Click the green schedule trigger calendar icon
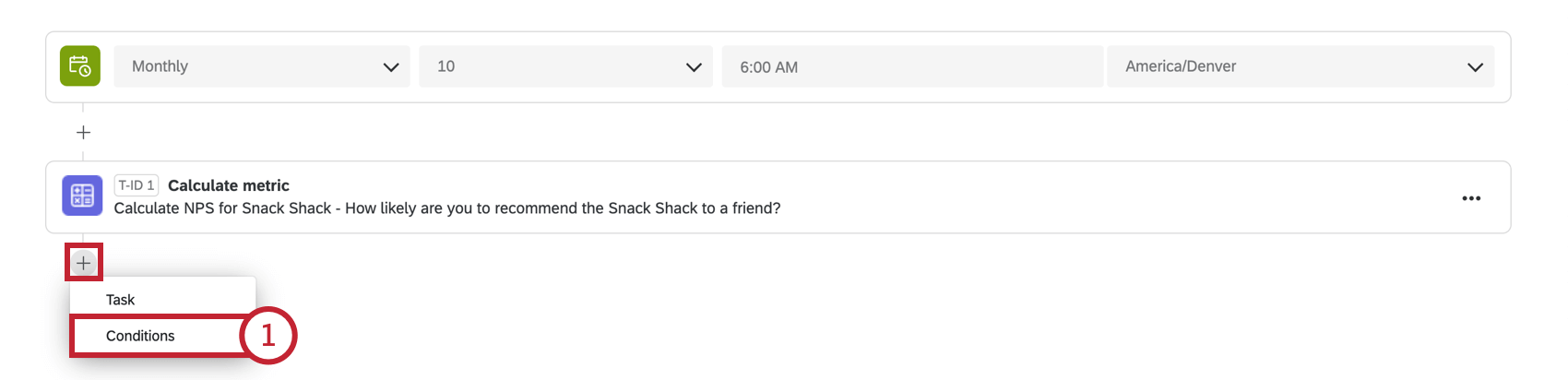This screenshot has height=380, width=1568. (80, 66)
